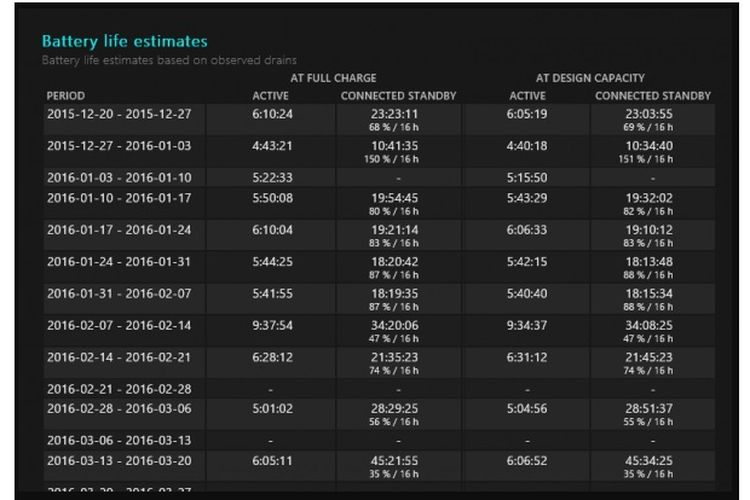Select the 2015-12-27 - 2016-01-03 period
The width and height of the screenshot is (750, 500).
tap(118, 146)
